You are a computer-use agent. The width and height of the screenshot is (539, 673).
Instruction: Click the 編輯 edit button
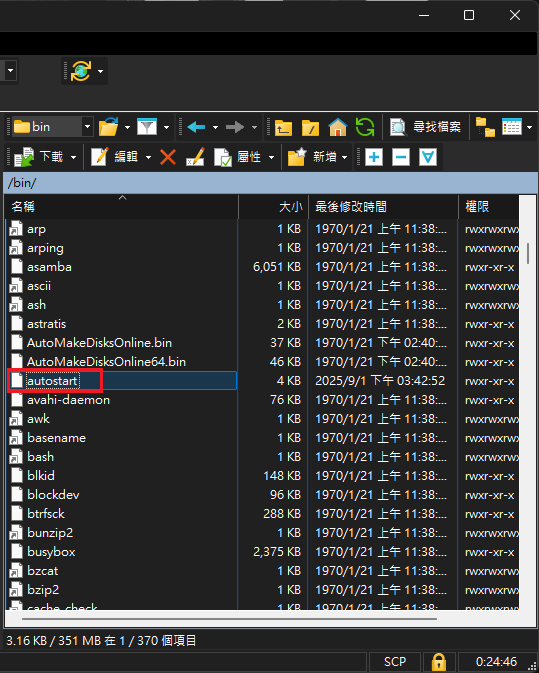(115, 157)
